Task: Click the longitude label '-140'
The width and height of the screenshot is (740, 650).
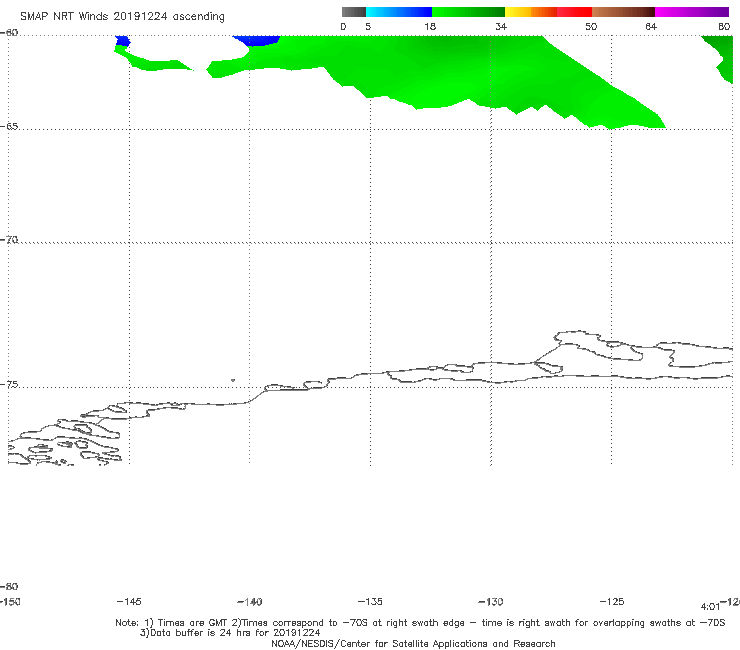Action: [x=250, y=602]
